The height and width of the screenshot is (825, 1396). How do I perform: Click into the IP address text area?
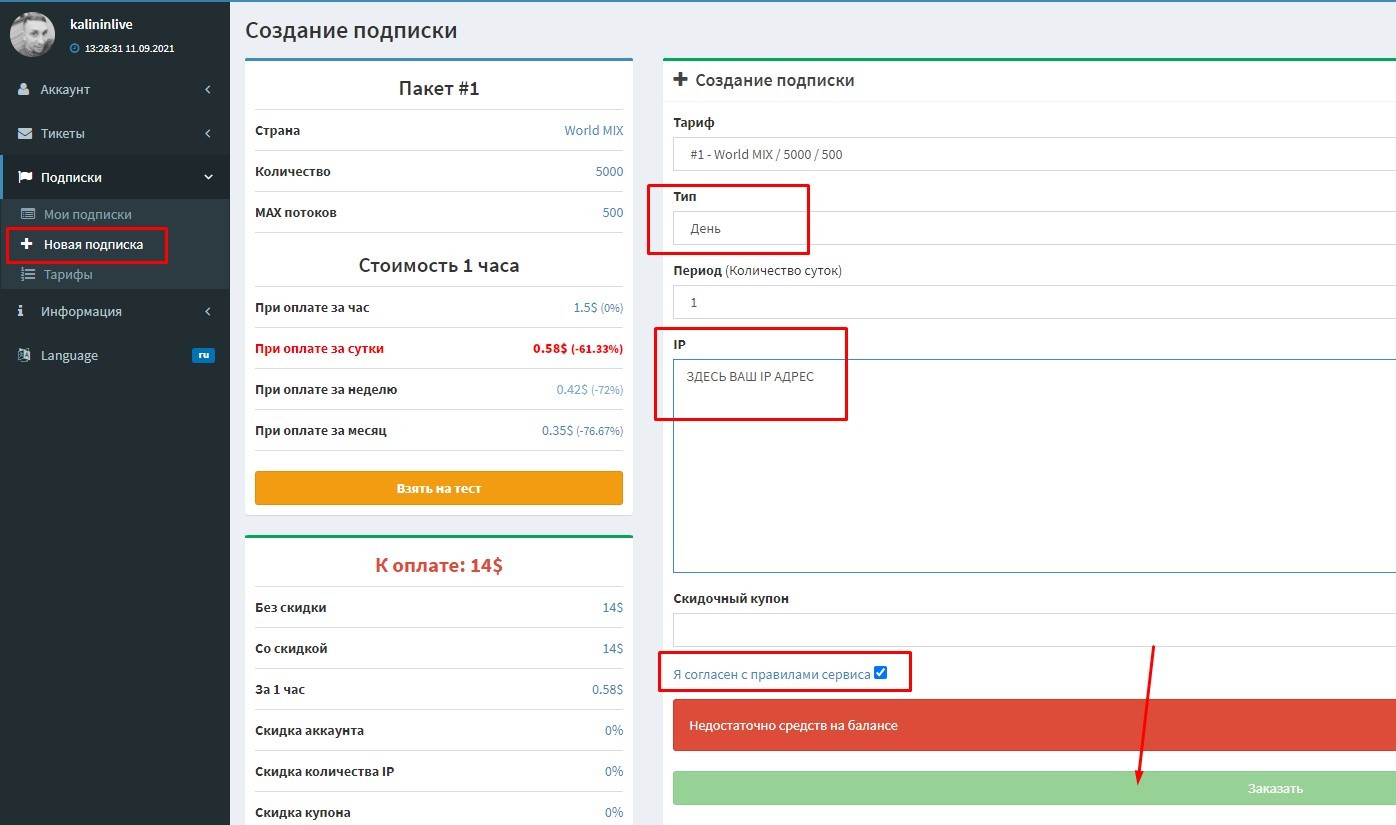[x=1034, y=466]
